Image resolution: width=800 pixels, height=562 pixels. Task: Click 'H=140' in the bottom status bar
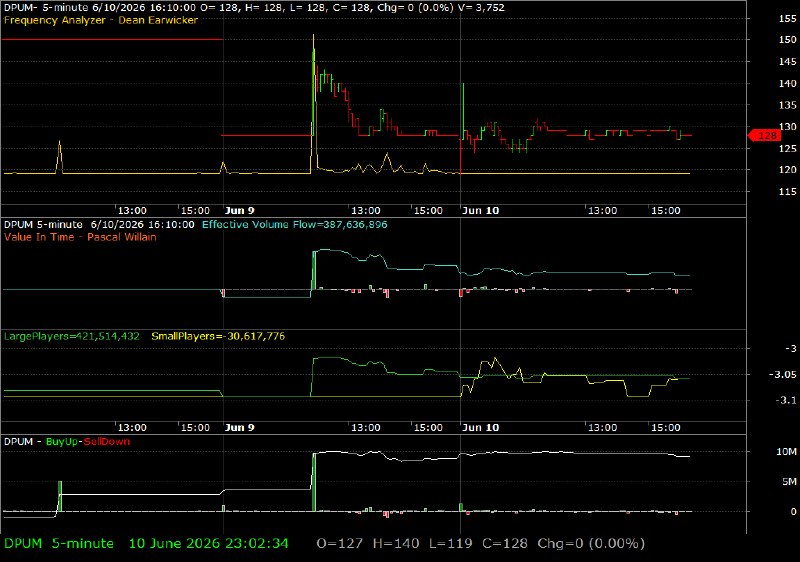click(x=396, y=544)
